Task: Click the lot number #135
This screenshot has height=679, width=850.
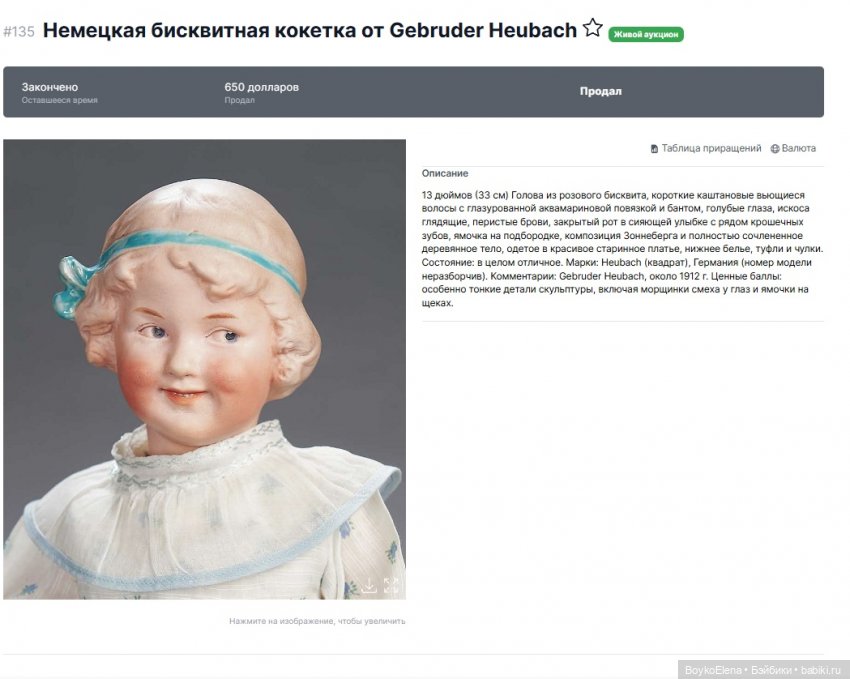Action: click(x=19, y=32)
